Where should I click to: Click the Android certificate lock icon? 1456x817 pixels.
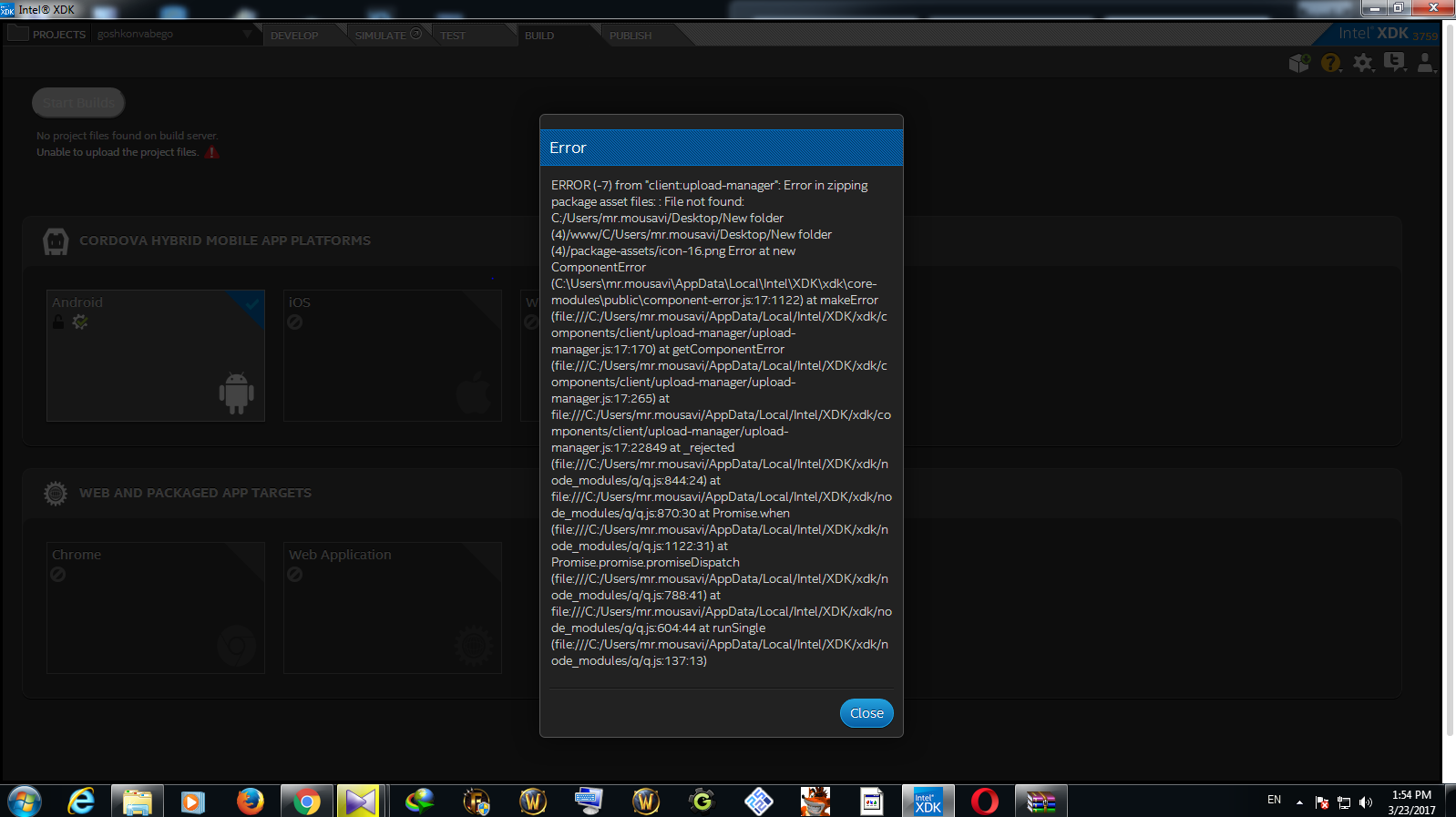point(58,322)
